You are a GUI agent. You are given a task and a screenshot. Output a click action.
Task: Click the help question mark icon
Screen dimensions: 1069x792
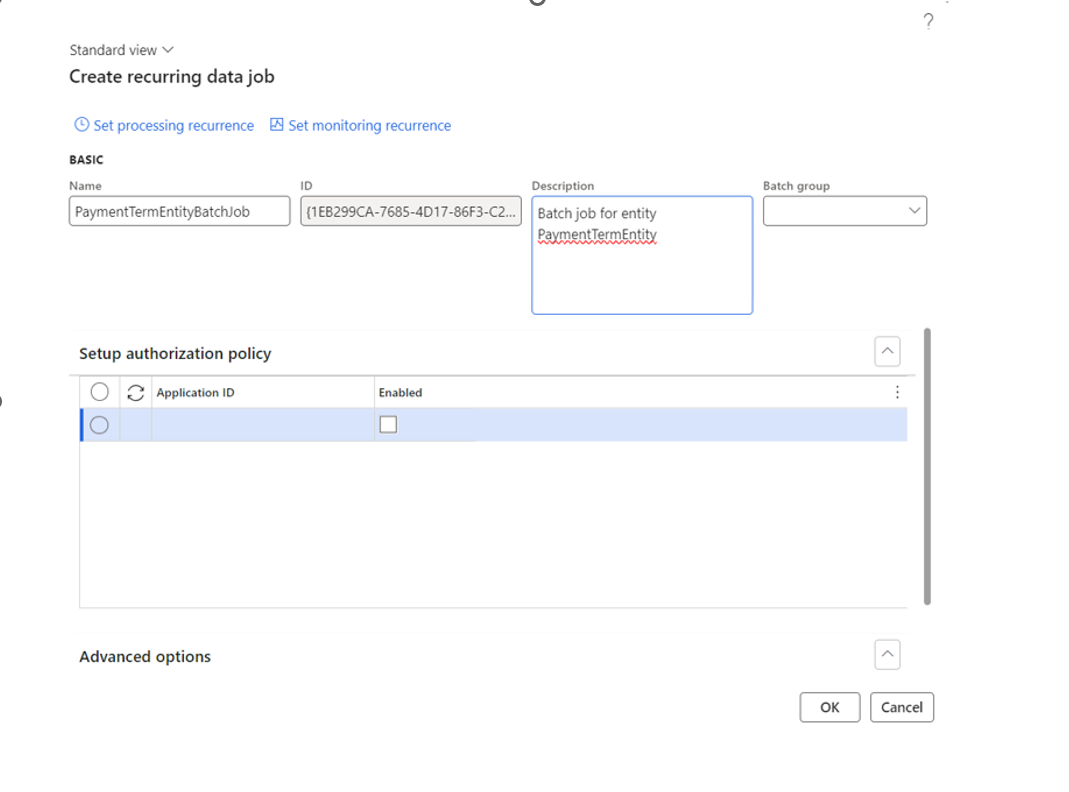[928, 22]
